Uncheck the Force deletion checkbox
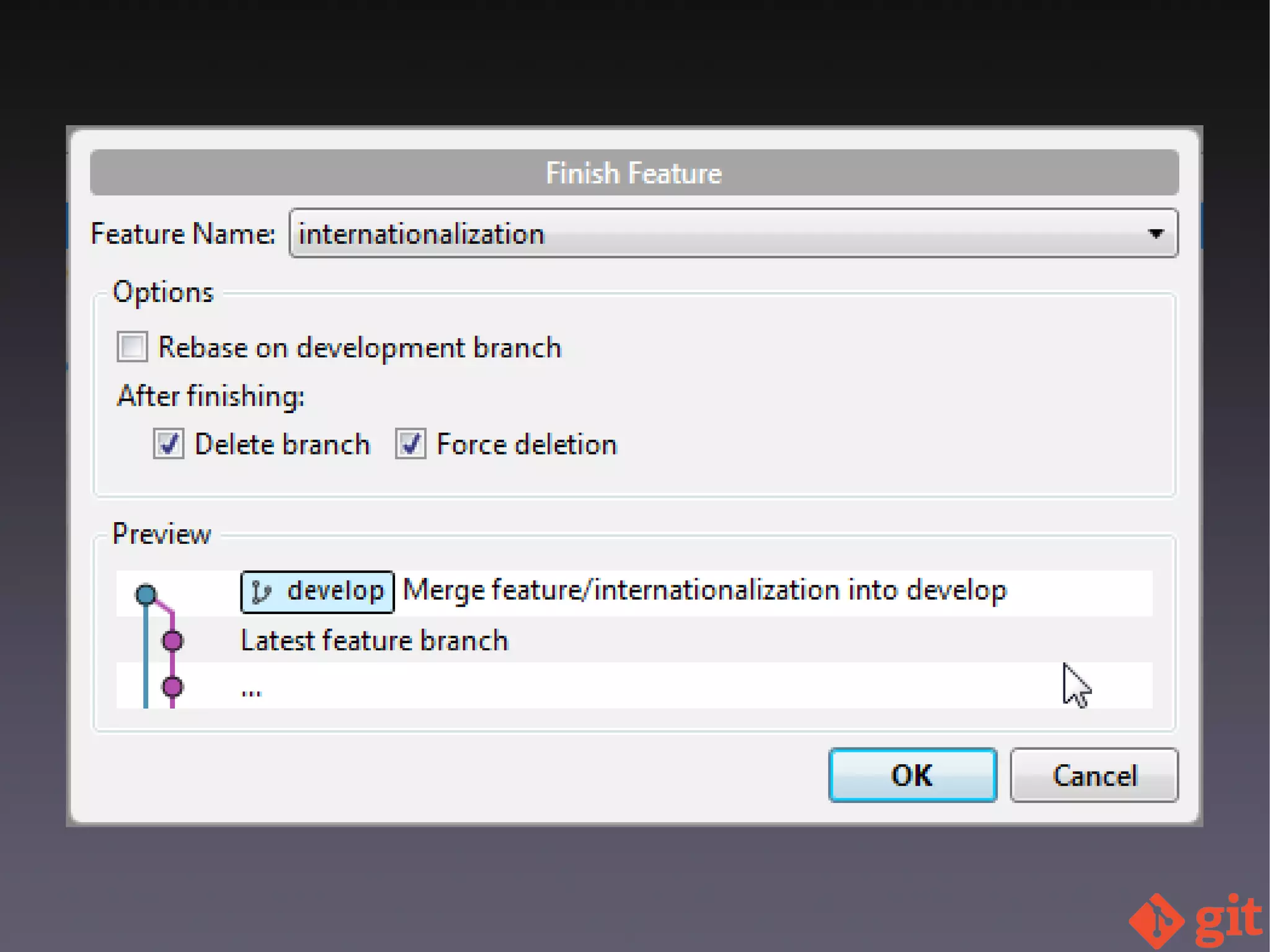Screen dimensions: 1270x952 (x=411, y=444)
